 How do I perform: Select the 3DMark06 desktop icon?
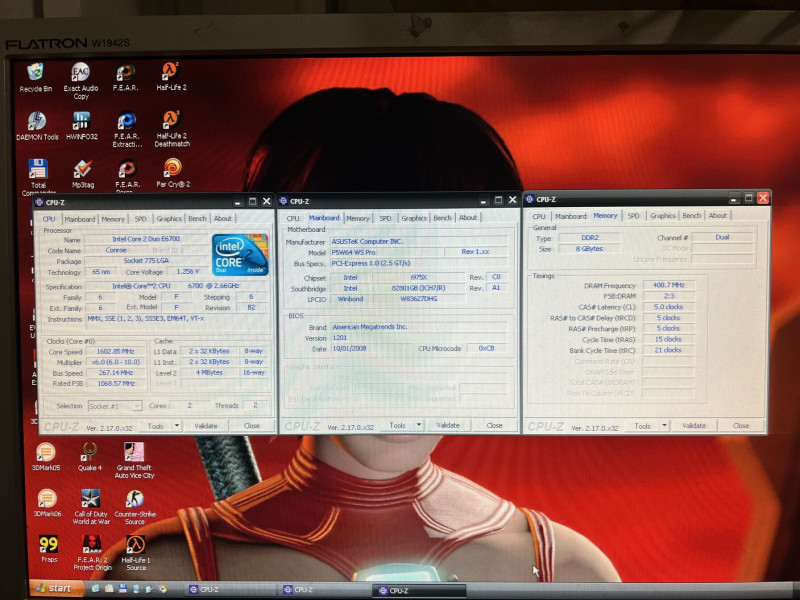(47, 503)
